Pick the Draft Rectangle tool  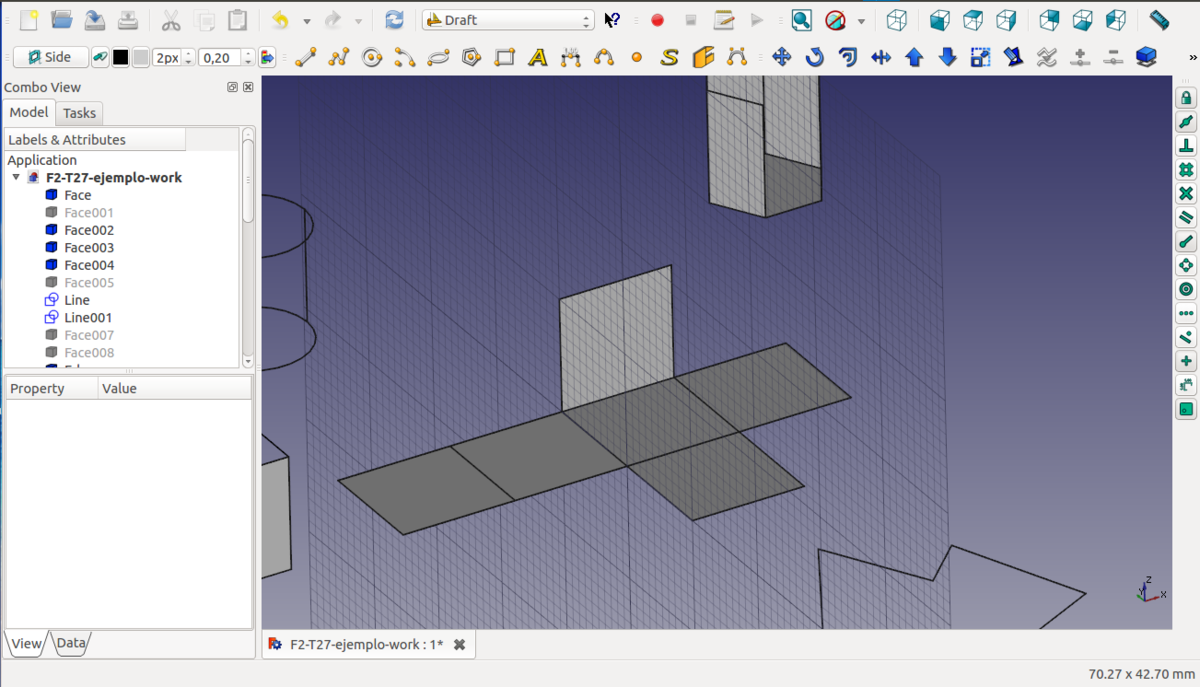click(505, 58)
